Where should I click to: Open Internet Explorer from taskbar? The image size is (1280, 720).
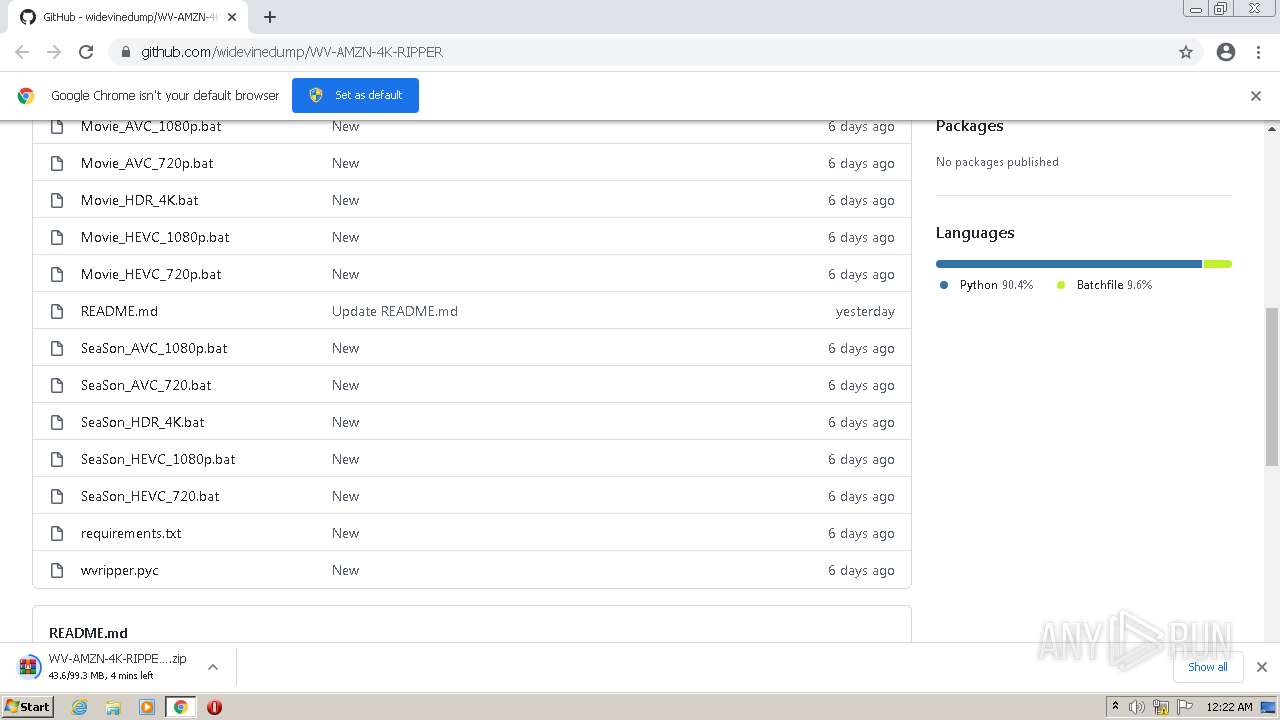[80, 707]
